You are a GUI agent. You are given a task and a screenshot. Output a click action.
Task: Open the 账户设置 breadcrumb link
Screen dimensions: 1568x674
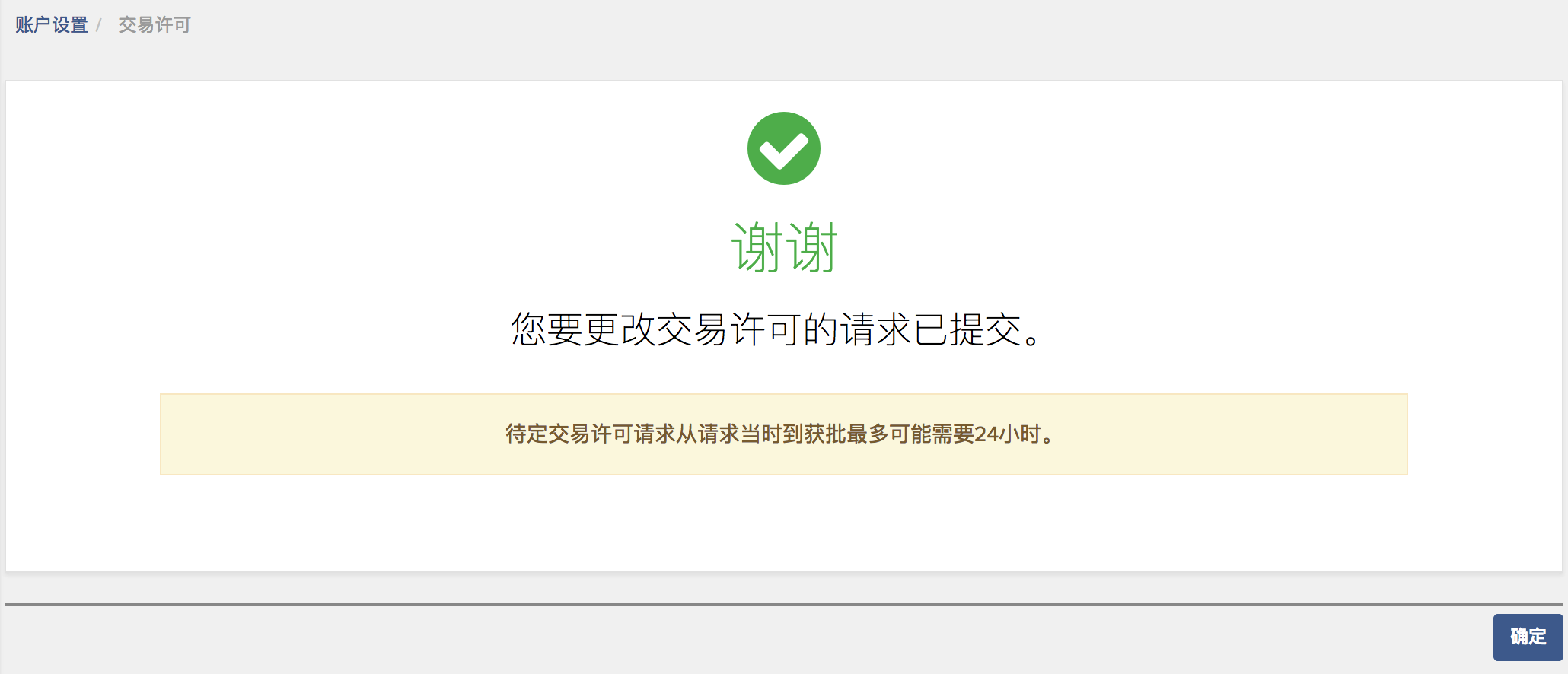click(52, 25)
